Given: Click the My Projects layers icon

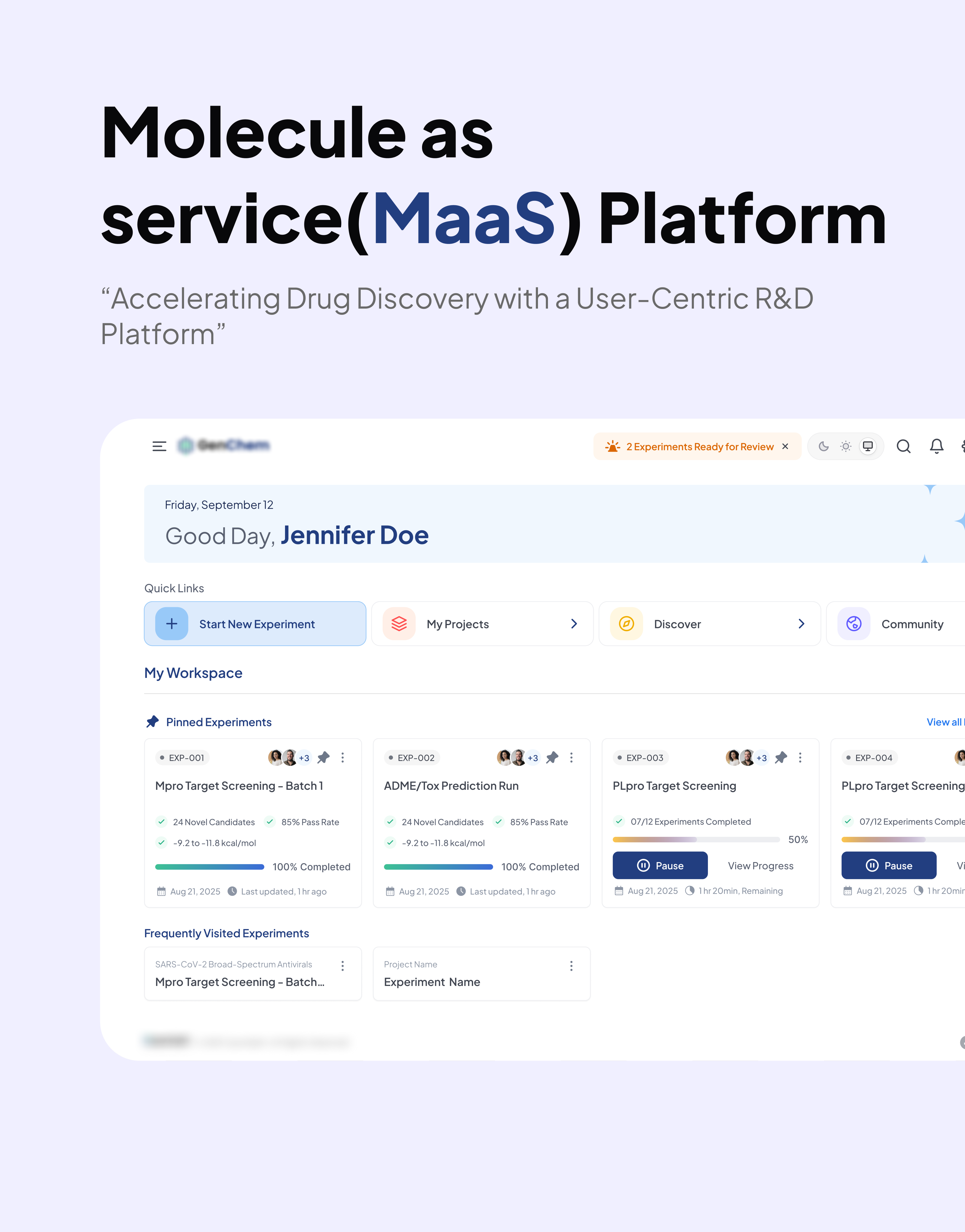Looking at the screenshot, I should click(x=399, y=624).
